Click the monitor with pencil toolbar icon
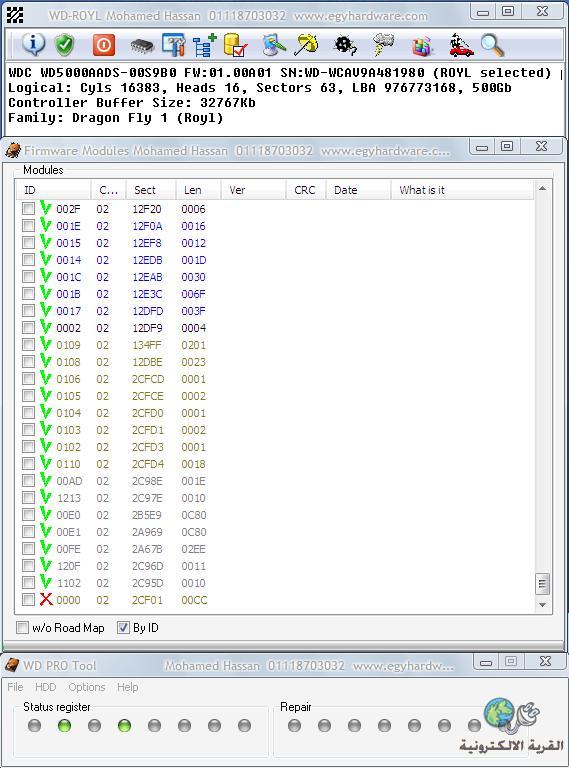 (274, 45)
